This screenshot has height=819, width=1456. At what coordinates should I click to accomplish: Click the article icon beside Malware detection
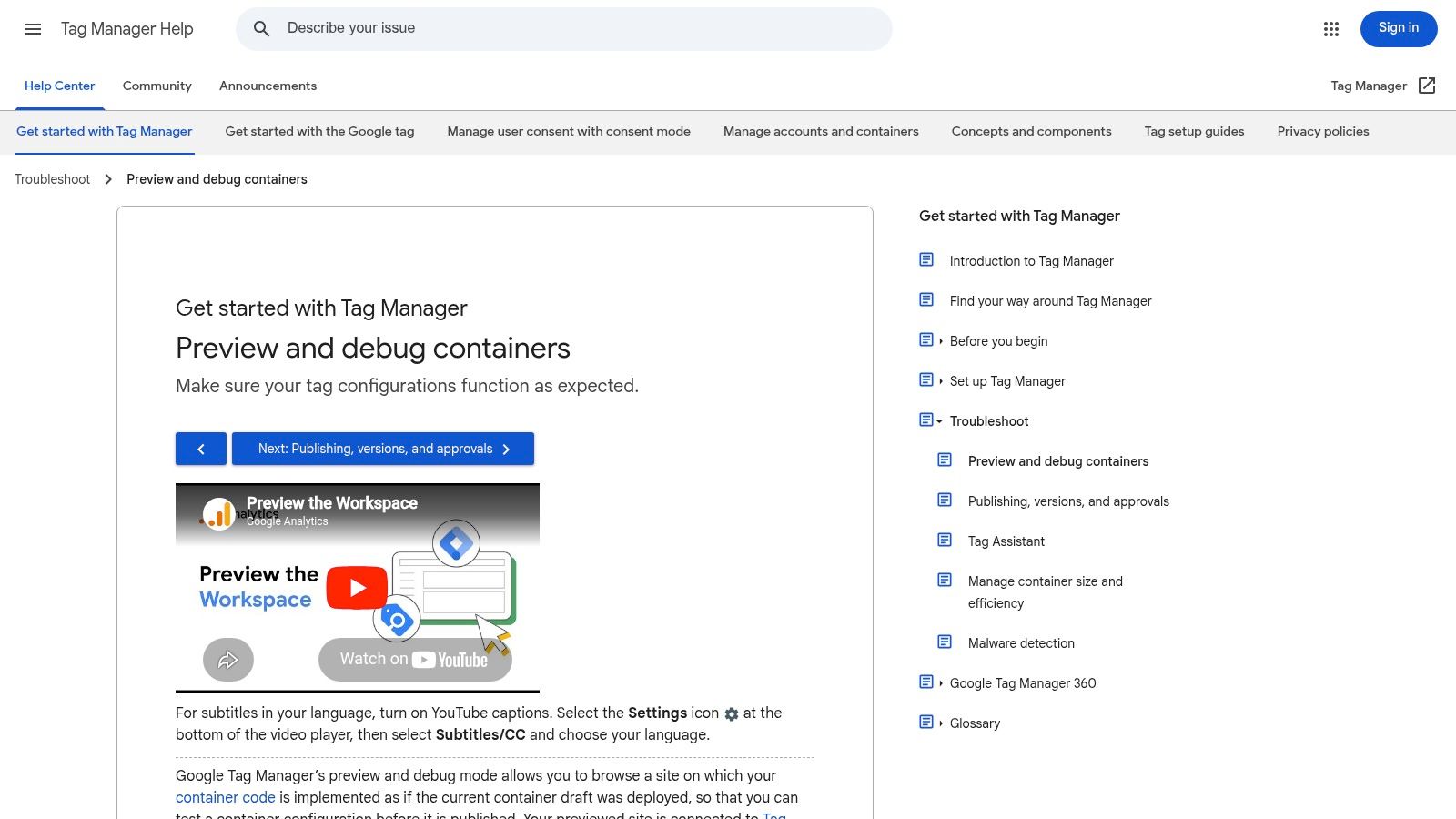click(x=944, y=641)
